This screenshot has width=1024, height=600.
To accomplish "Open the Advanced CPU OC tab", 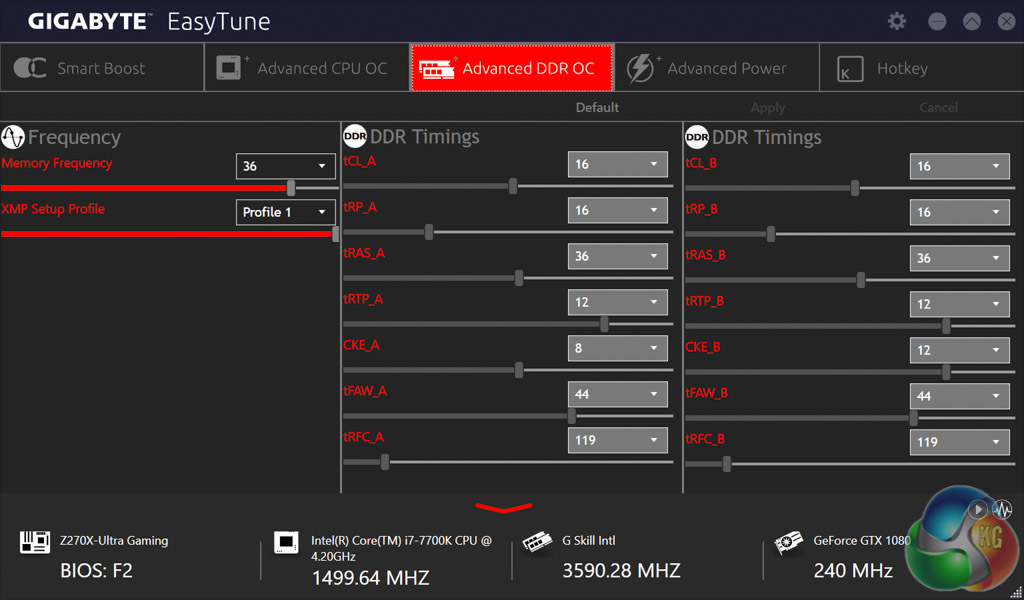I will (x=307, y=67).
